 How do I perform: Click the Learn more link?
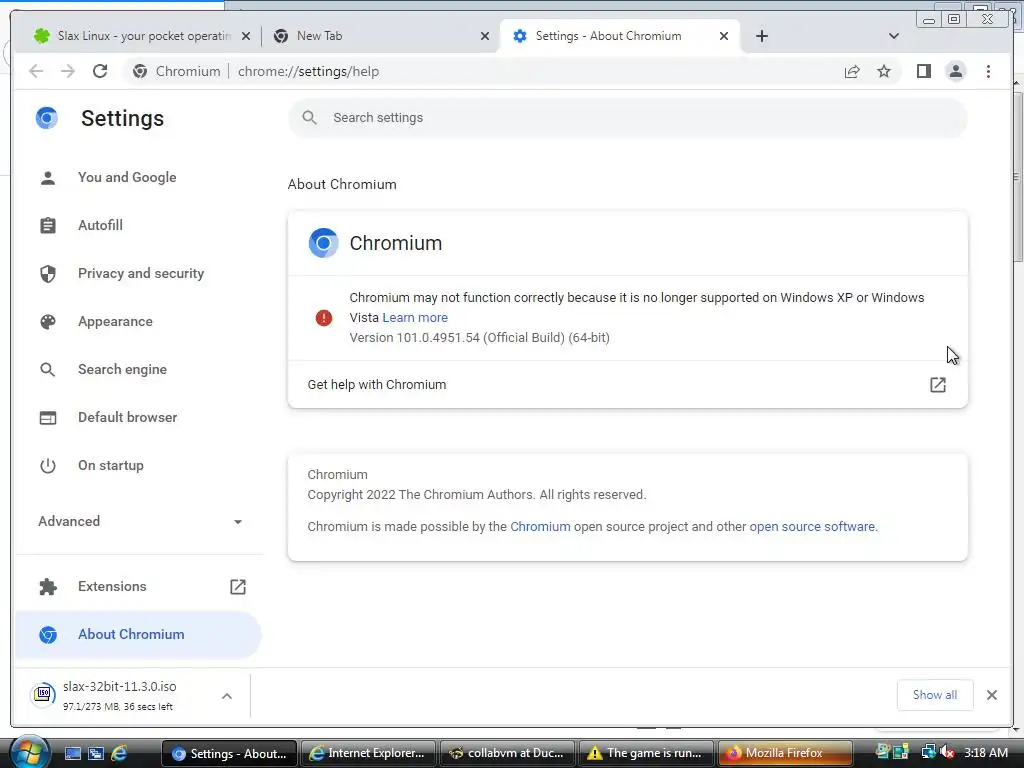click(x=415, y=318)
